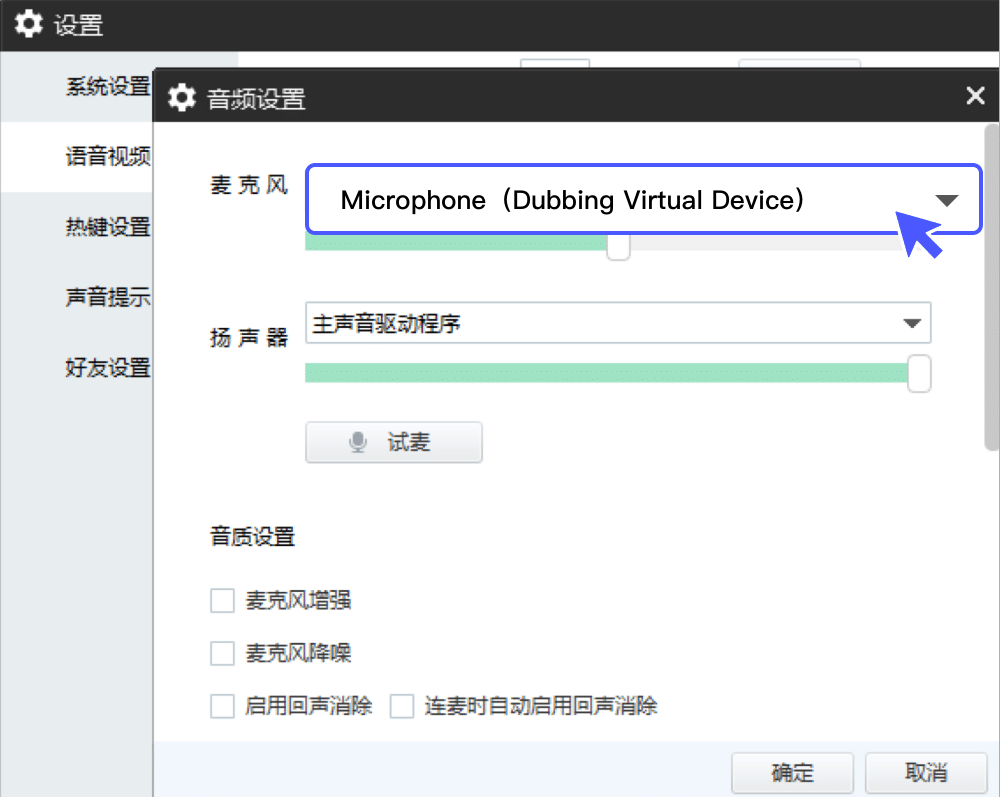Enable 连麦时自动启用回声消除 checkbox
The height and width of the screenshot is (797, 1000).
point(402,707)
